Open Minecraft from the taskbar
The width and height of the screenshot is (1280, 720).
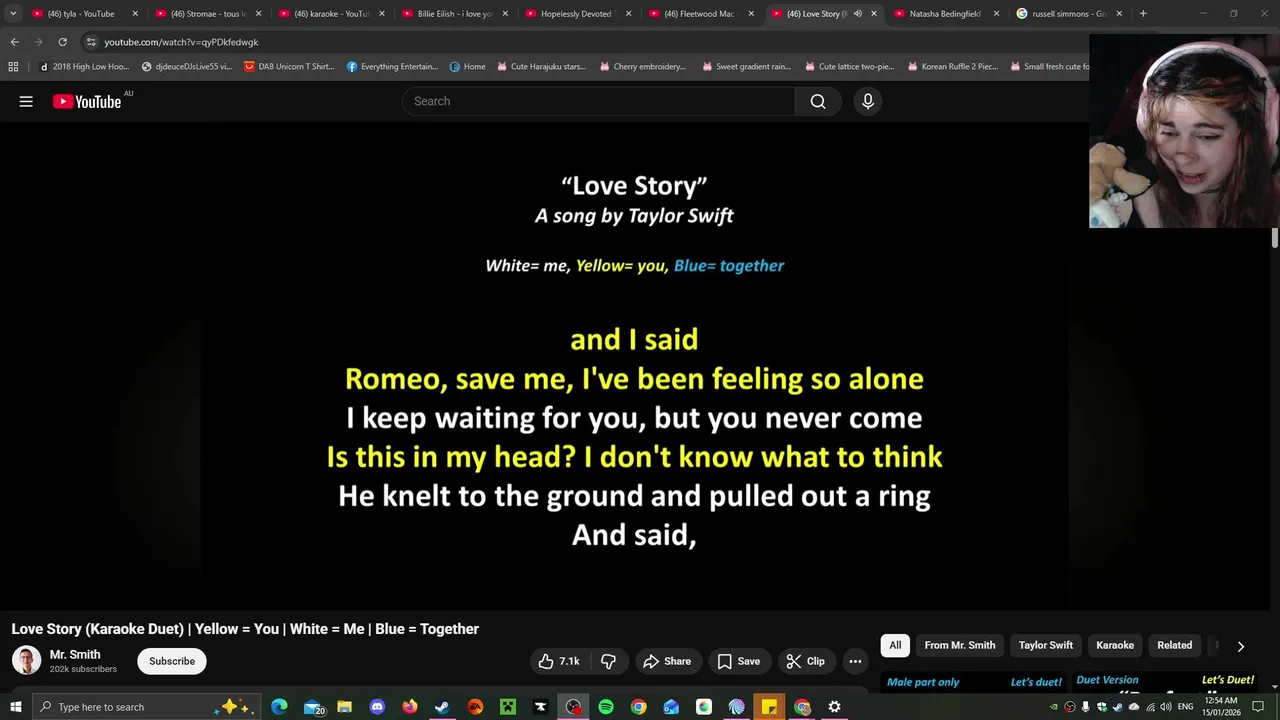pyautogui.click(x=508, y=707)
